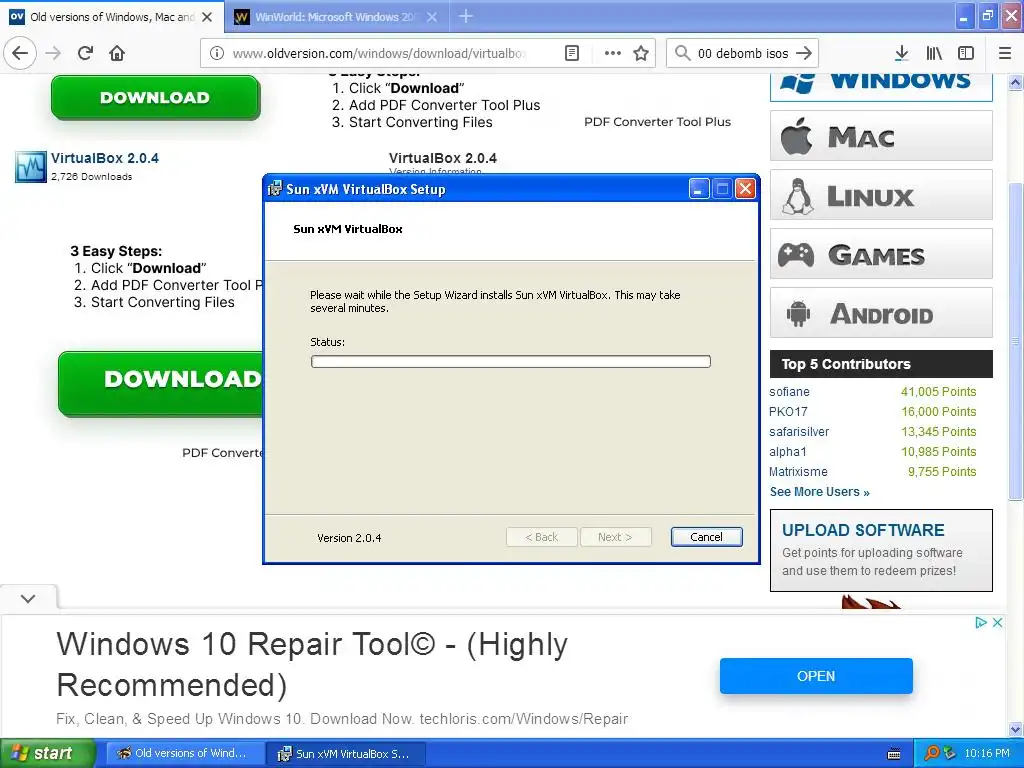This screenshot has height=768, width=1024.
Task: Open the Windows 10 Repair Tool ad headline
Action: tap(312, 664)
